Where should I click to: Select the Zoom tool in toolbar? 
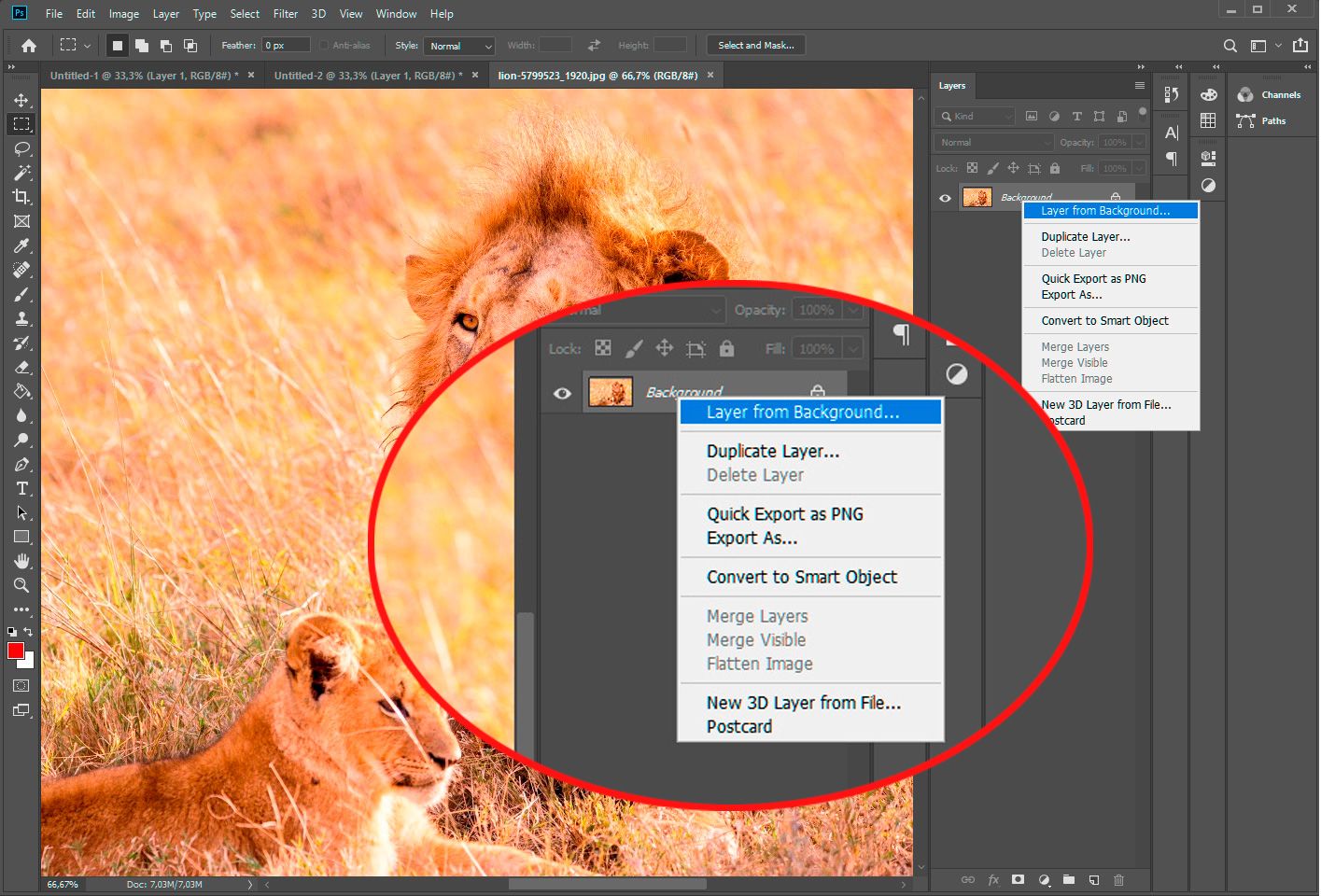click(21, 585)
